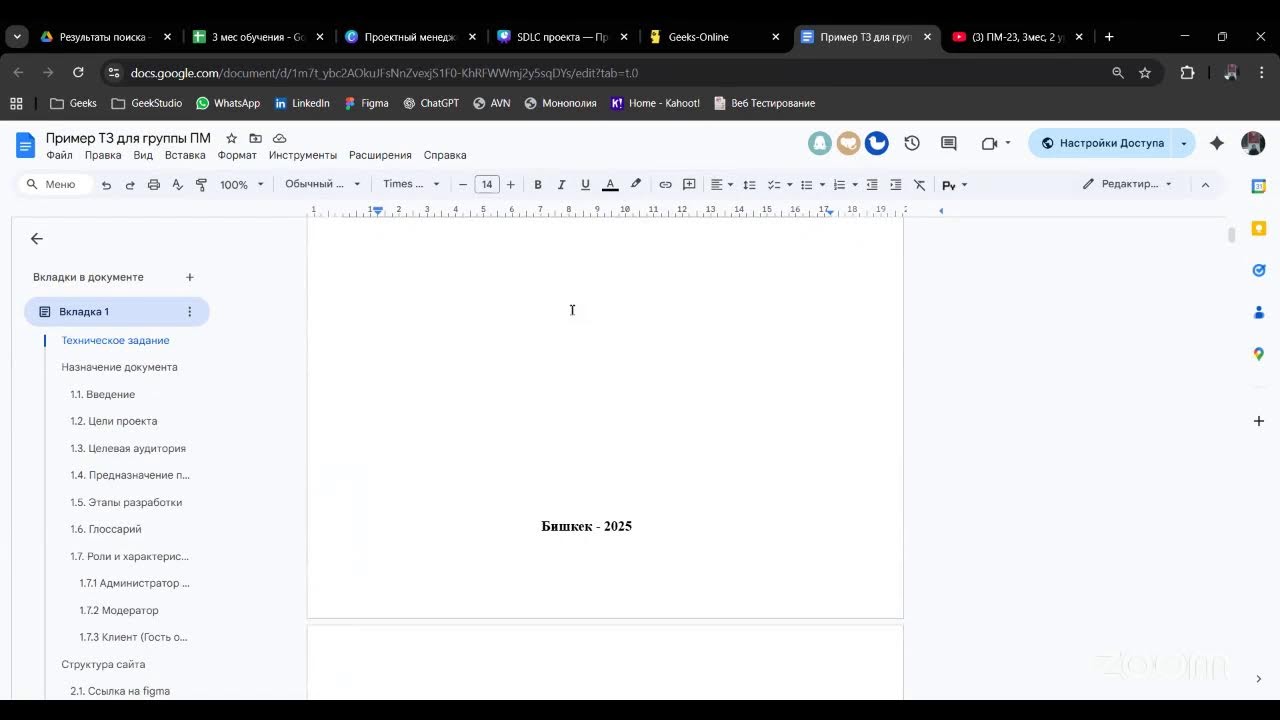Open the Вставка menu

coord(185,155)
